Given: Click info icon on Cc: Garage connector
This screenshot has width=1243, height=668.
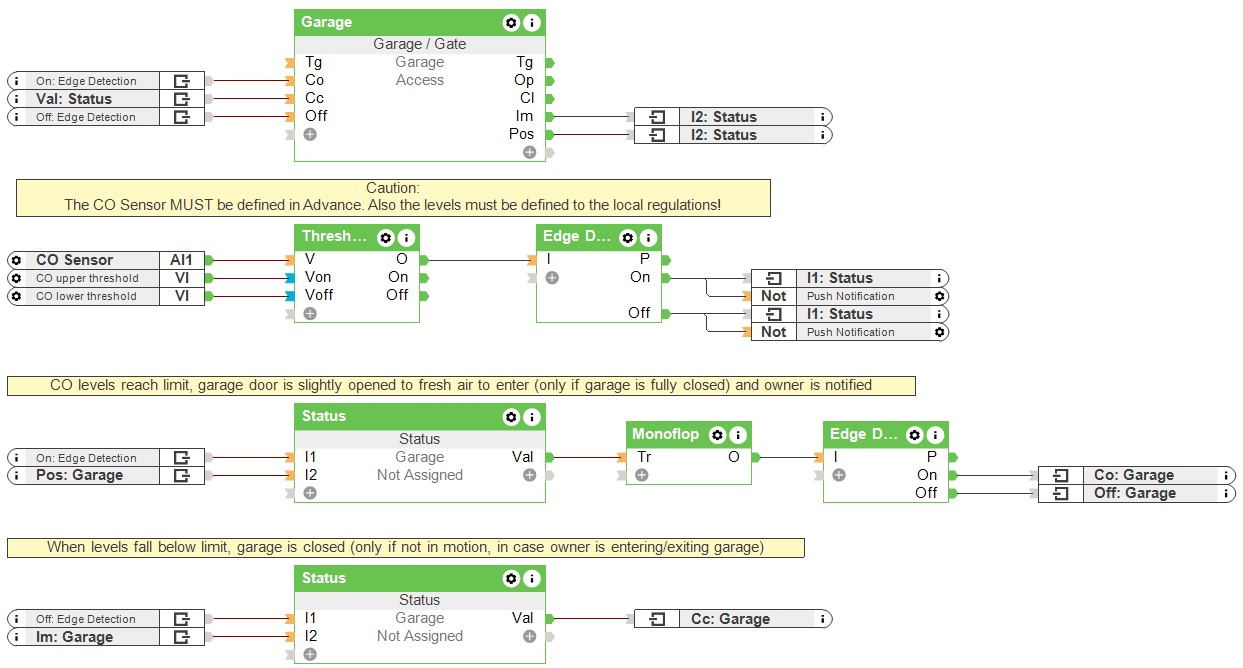Looking at the screenshot, I should tap(822, 619).
